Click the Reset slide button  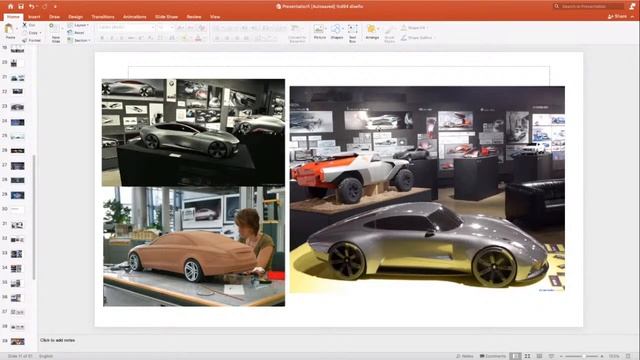coord(76,33)
